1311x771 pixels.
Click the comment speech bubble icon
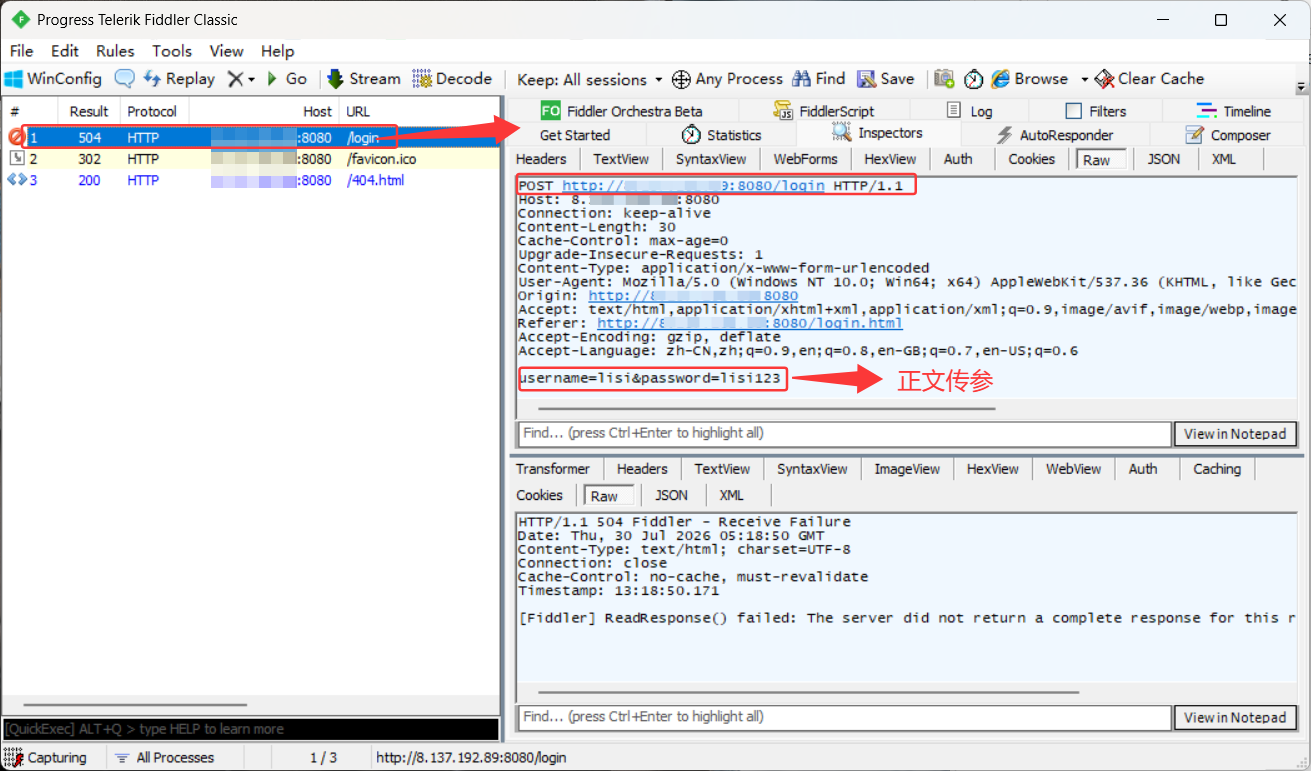point(124,79)
